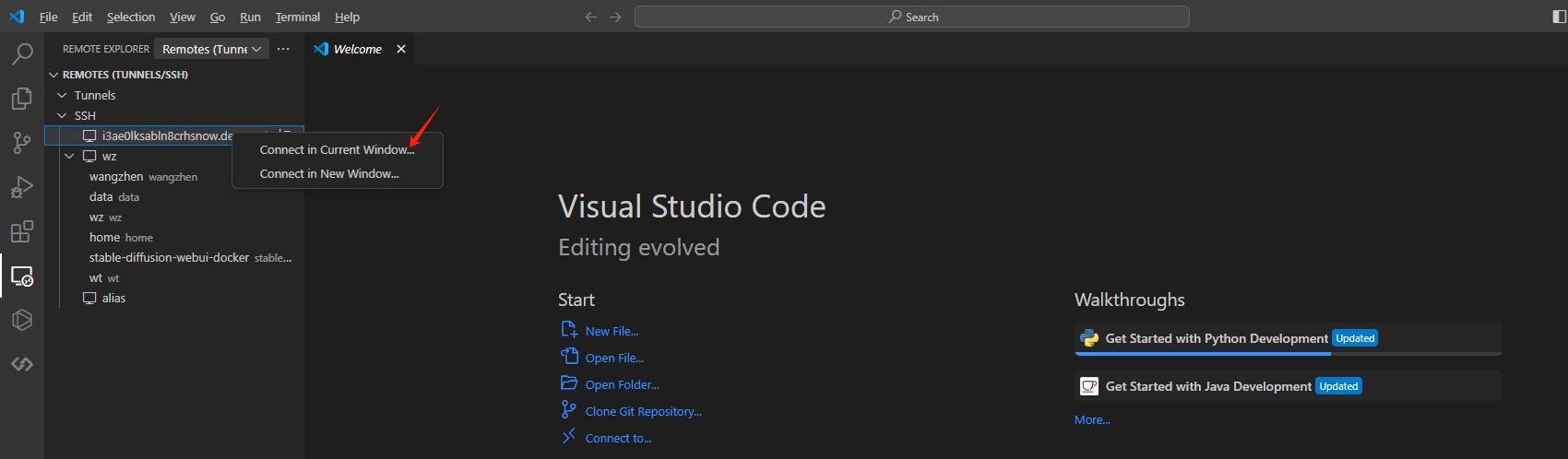1568x459 pixels.
Task: Click the Search command center field
Action: [912, 17]
